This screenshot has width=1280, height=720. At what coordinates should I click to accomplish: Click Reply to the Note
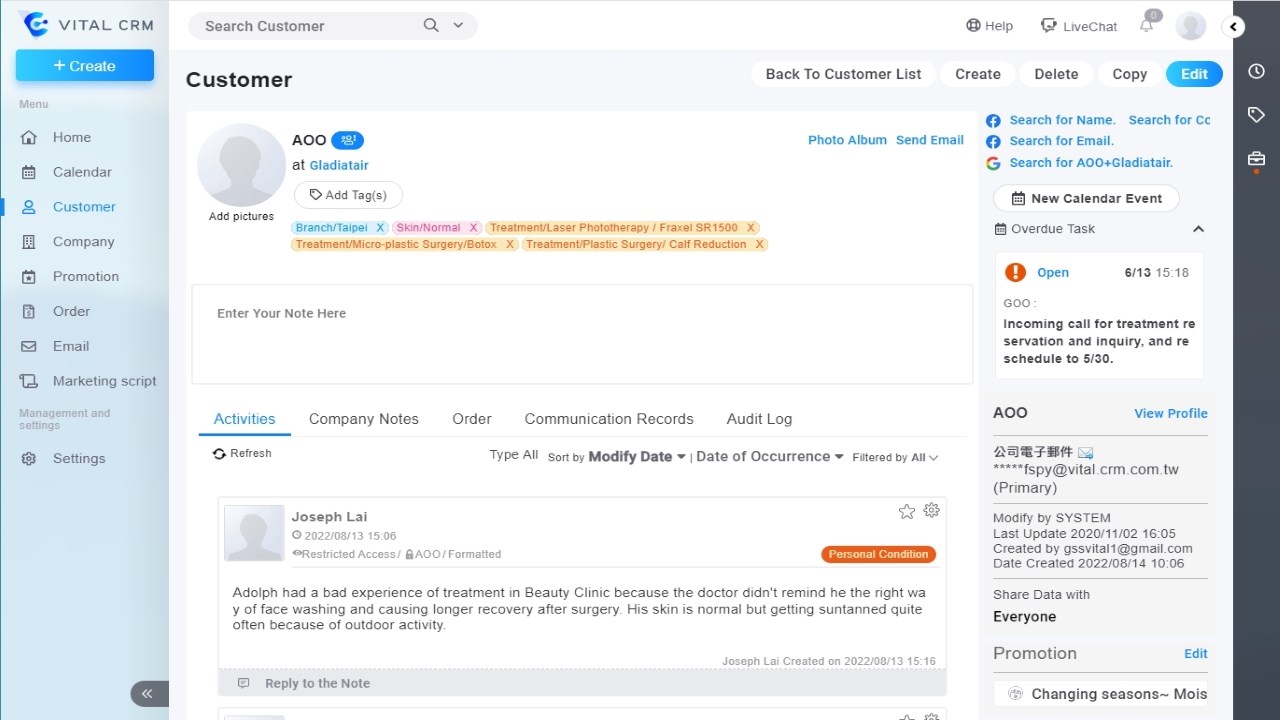317,684
